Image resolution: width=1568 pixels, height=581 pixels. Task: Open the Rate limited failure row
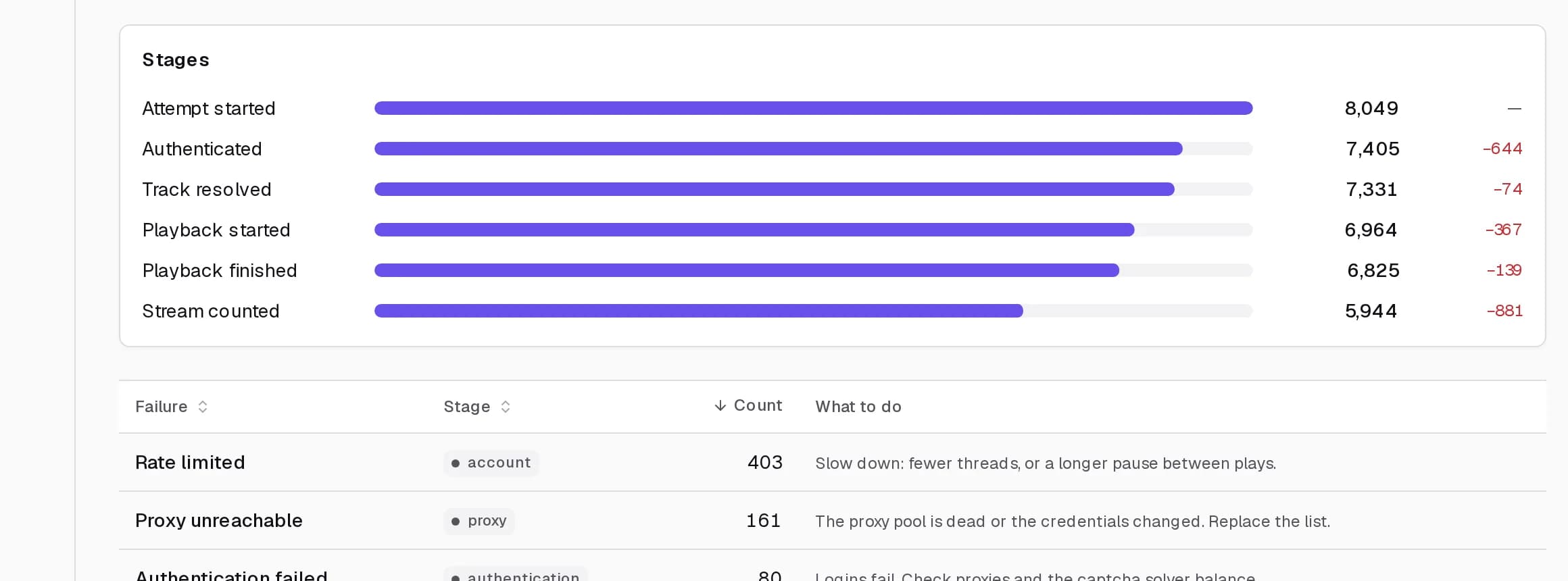(x=833, y=463)
